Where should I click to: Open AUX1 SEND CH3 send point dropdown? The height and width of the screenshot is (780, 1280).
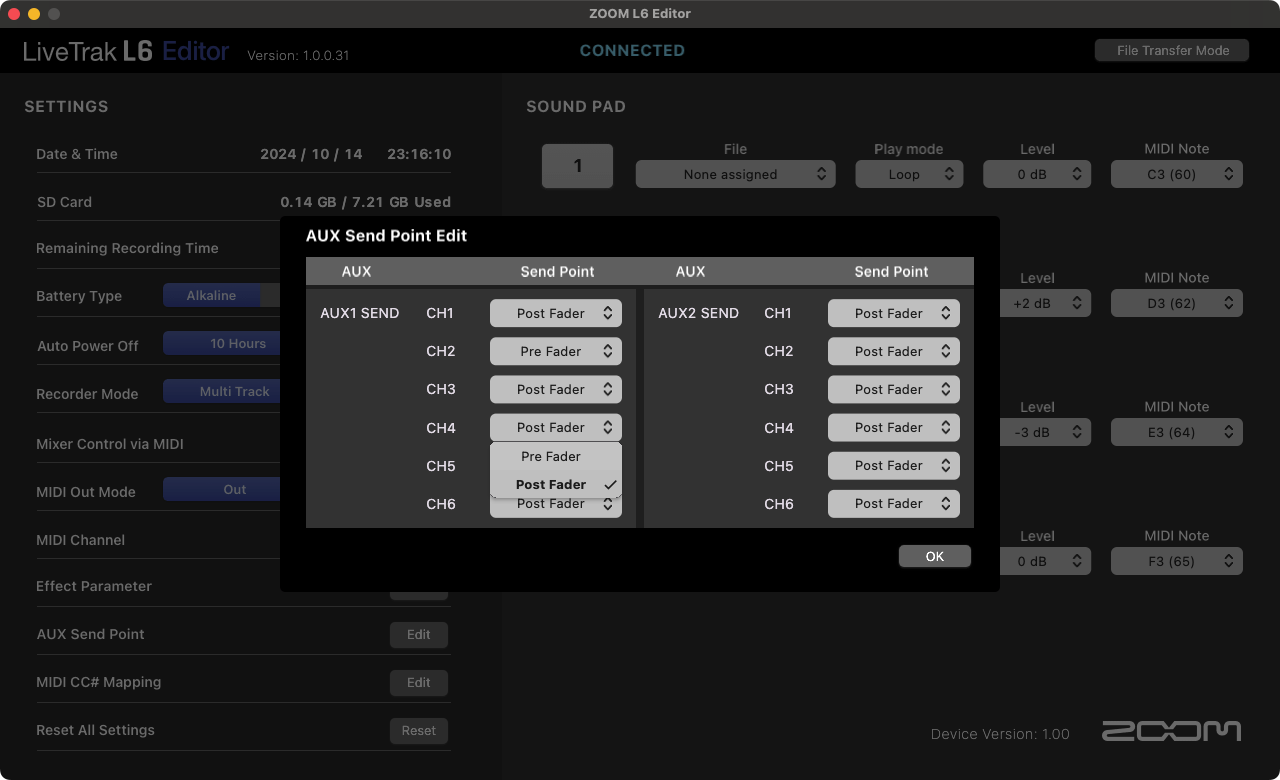556,389
